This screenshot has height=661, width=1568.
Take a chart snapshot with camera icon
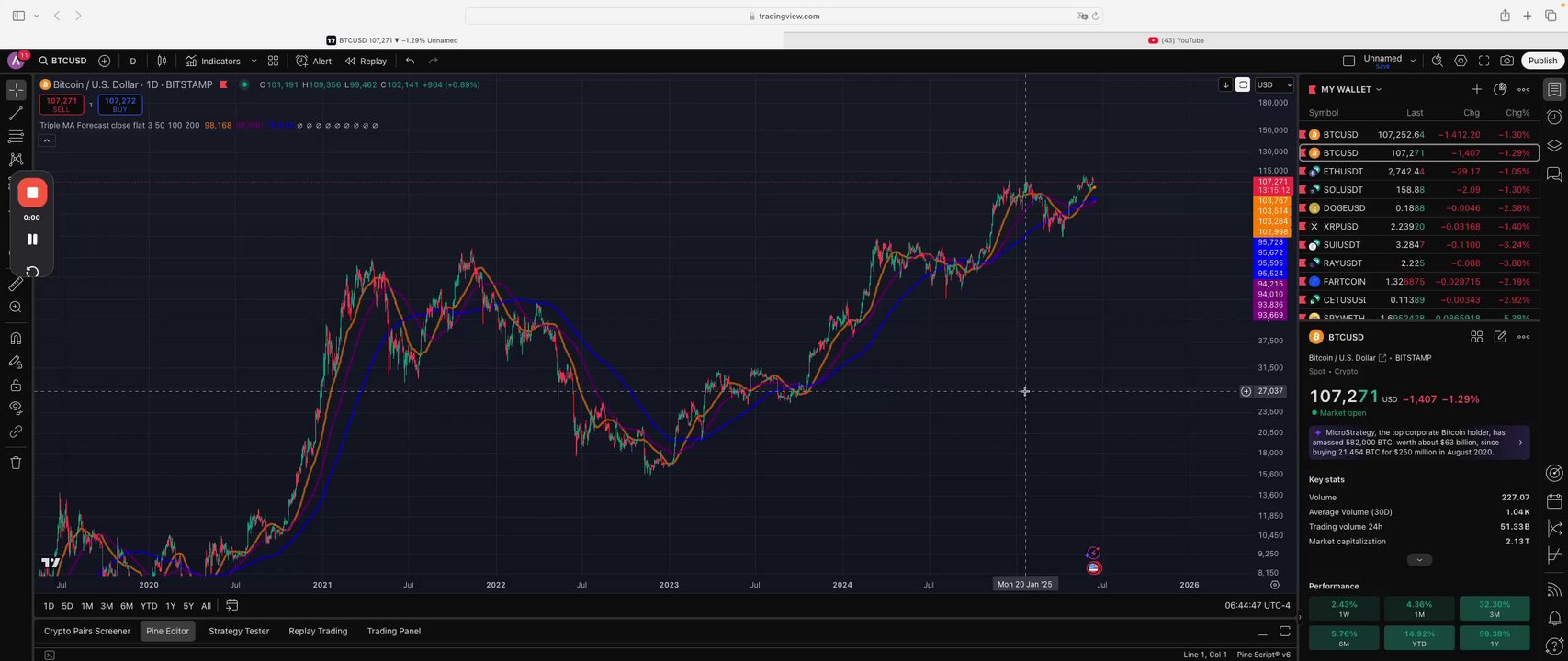click(1506, 61)
